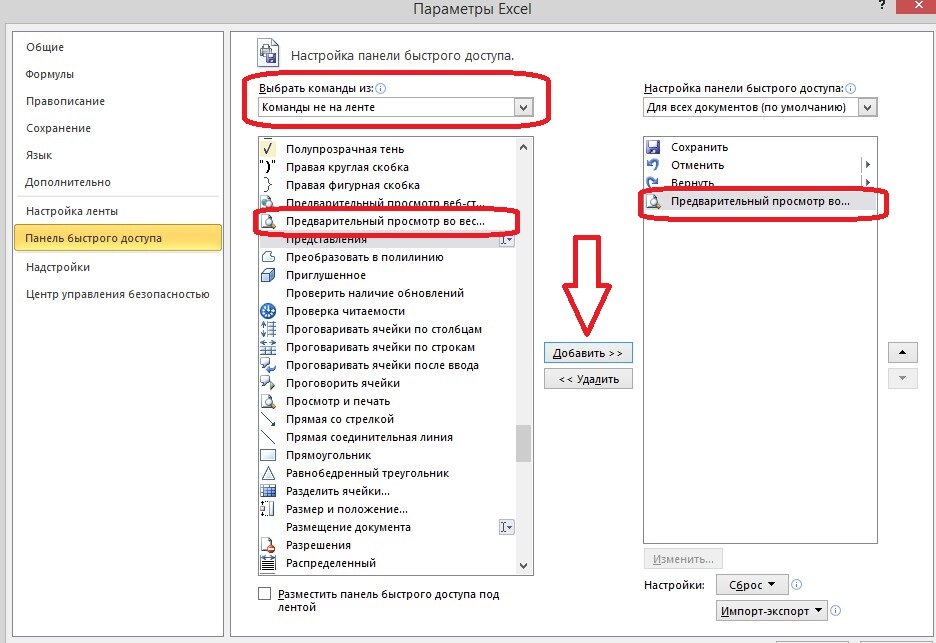Open the Настройка ленты category

click(72, 211)
